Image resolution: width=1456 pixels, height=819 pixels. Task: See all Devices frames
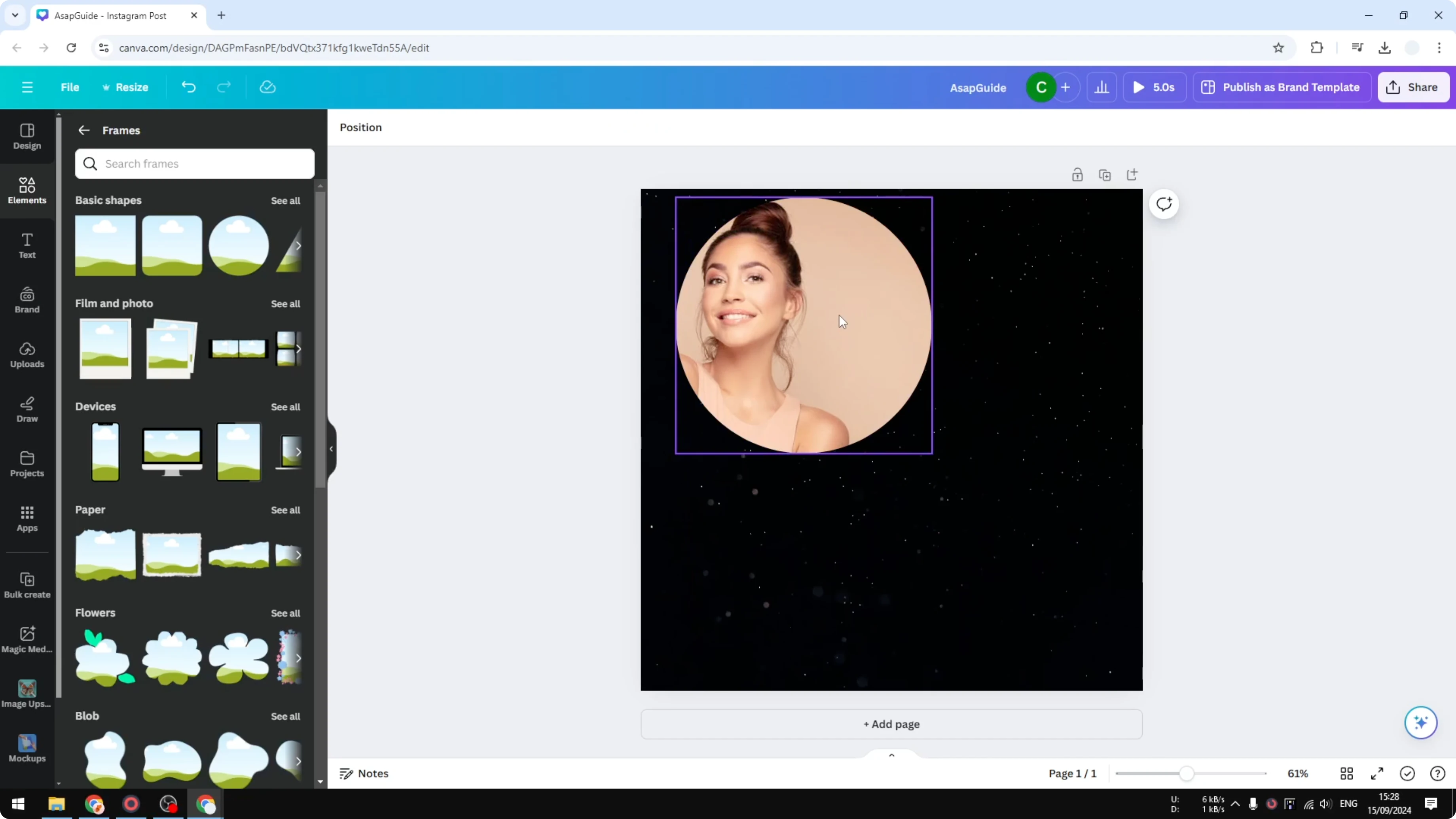(285, 407)
